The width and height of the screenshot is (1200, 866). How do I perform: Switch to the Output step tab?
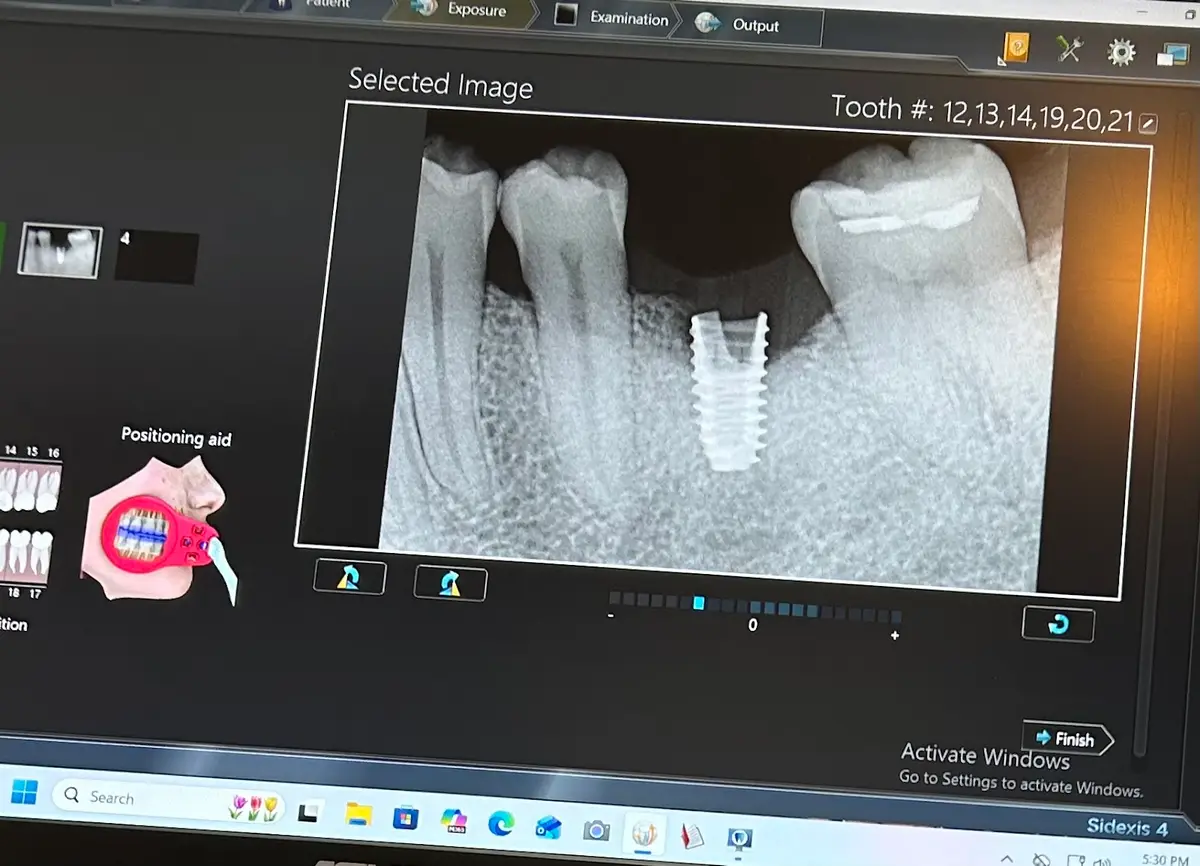click(752, 25)
